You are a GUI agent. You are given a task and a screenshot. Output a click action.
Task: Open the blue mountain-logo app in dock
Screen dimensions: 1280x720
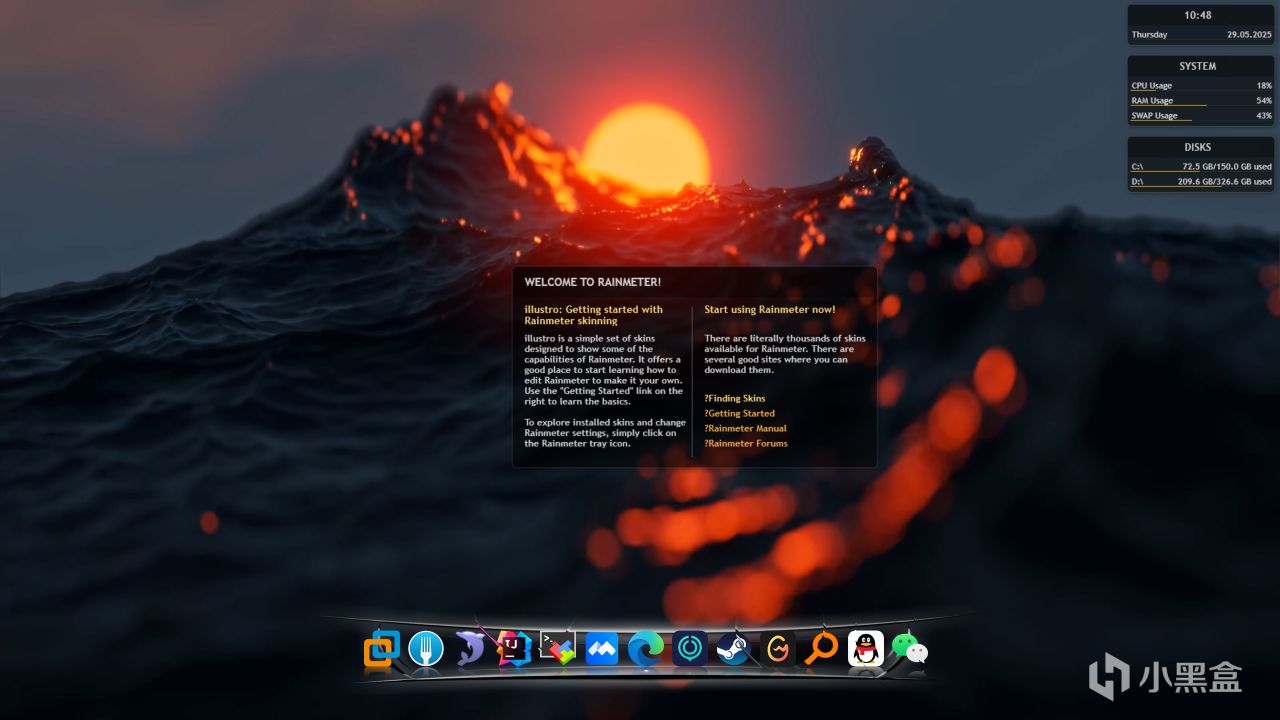(602, 649)
